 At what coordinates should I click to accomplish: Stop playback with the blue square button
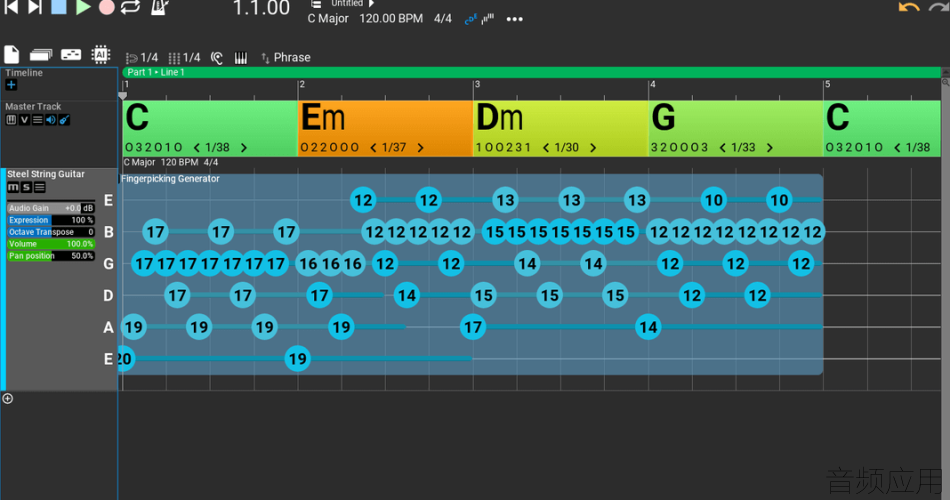[59, 7]
